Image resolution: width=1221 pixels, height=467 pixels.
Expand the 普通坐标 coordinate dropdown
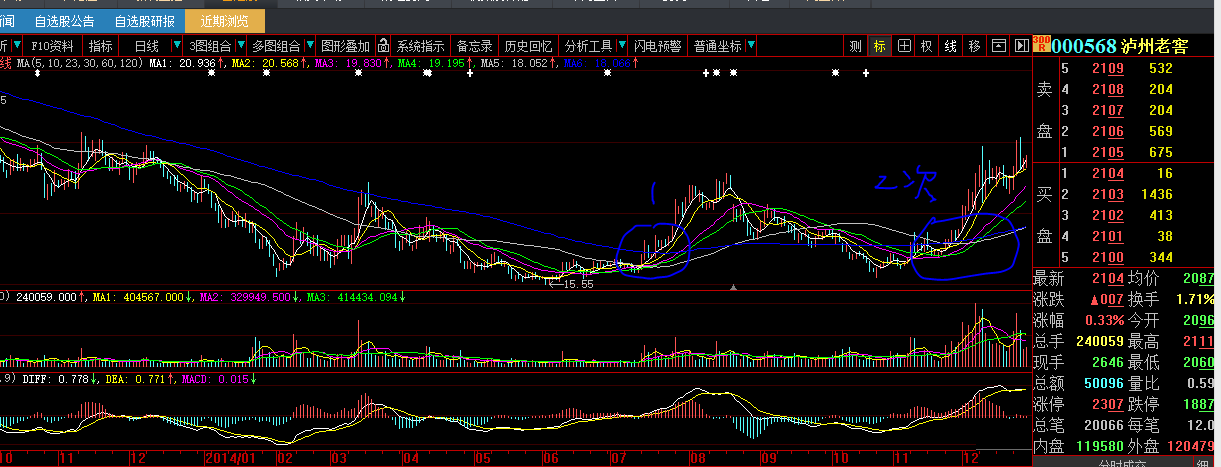750,46
